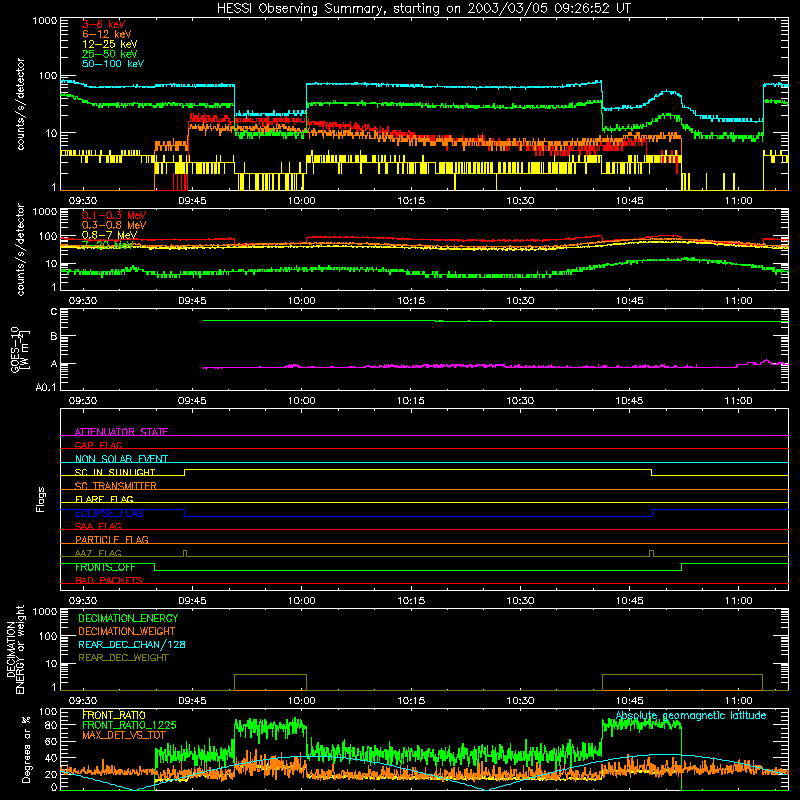Viewport: 800px width, 800px height.
Task: Select the 3-6 keV legend label
Action: (104, 24)
